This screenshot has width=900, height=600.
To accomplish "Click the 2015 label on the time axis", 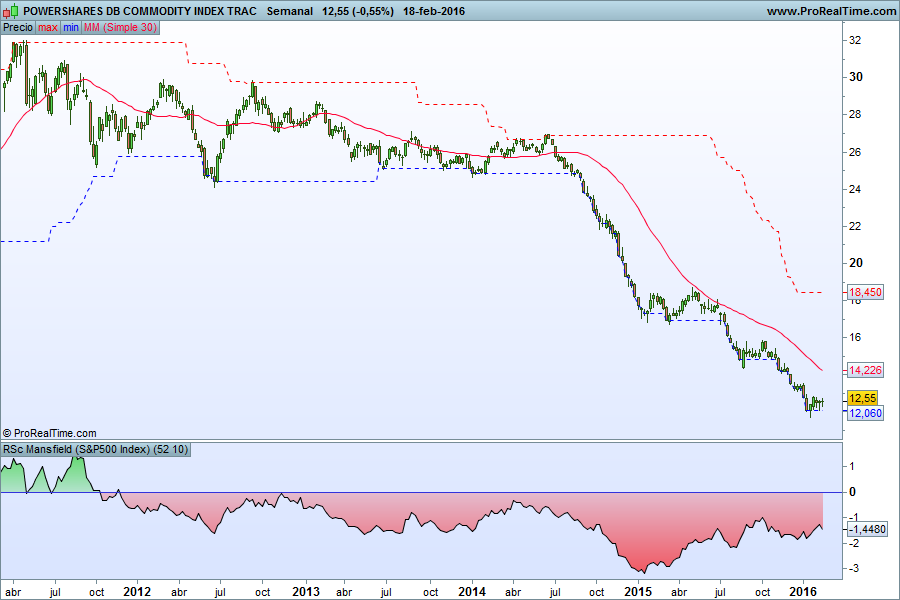I will pos(638,592).
